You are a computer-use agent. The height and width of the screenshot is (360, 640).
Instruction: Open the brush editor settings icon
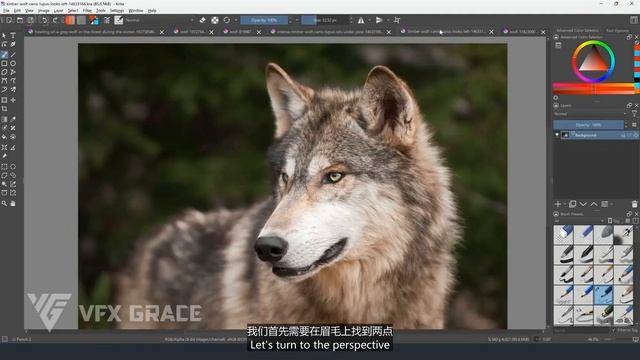[107, 20]
